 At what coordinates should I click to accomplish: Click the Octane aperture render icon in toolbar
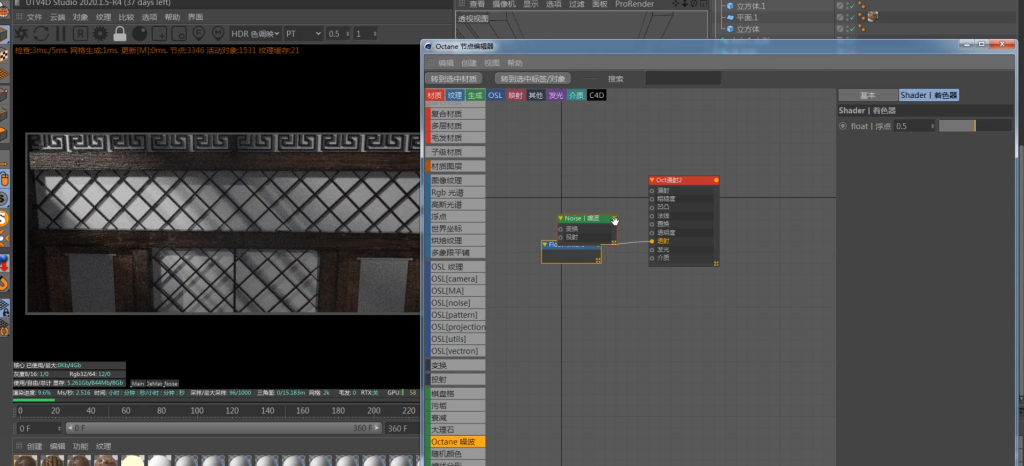tap(22, 33)
